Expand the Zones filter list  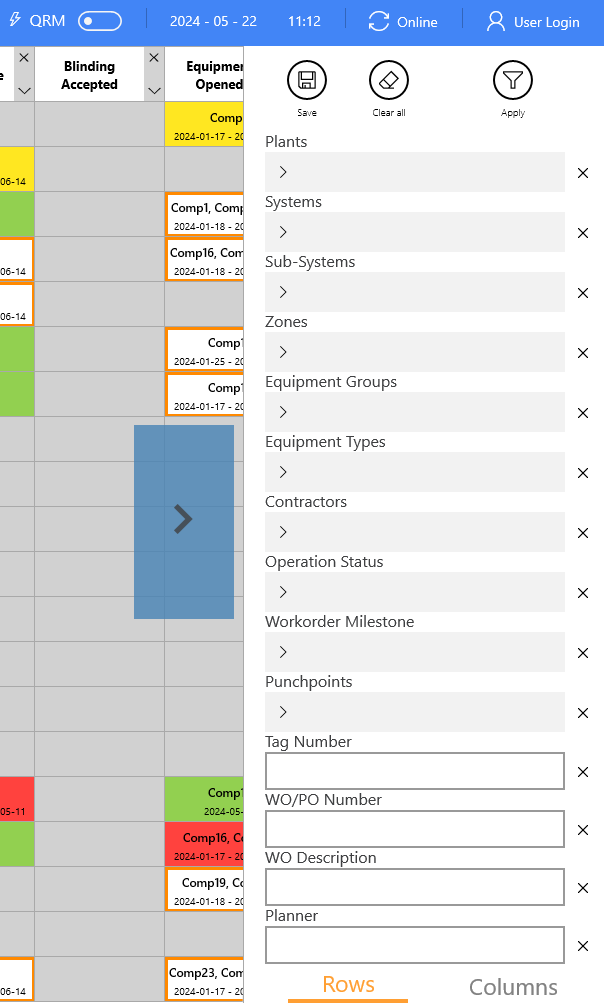[x=283, y=352]
